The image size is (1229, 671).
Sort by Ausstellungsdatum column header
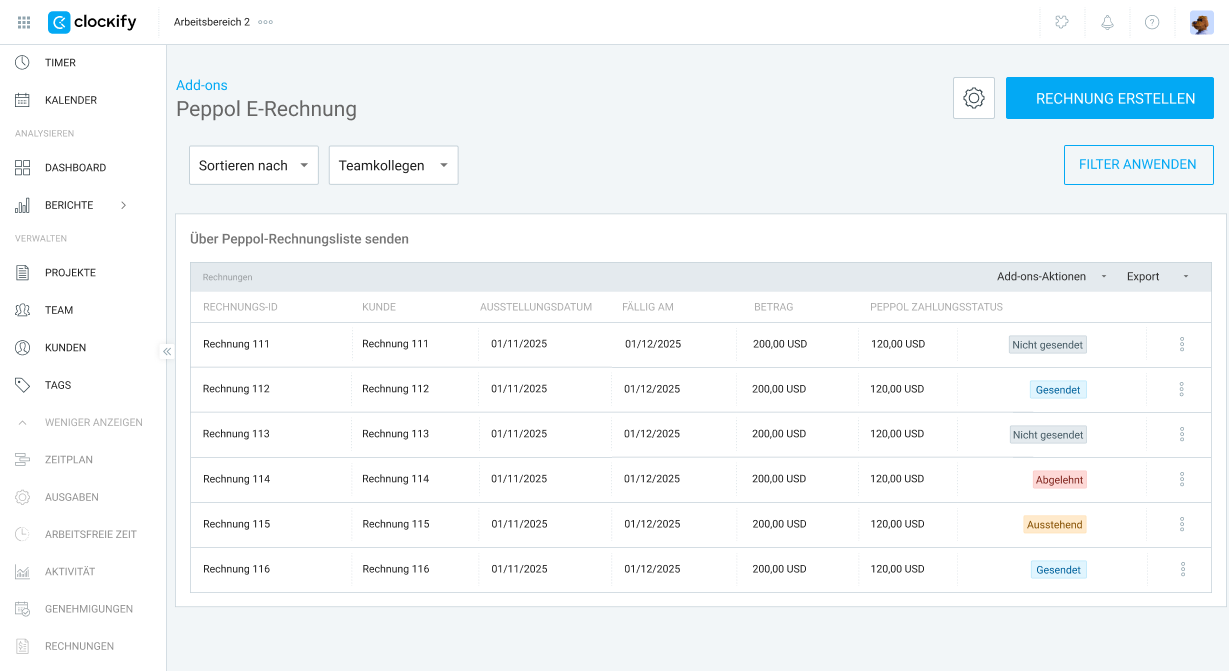click(x=536, y=307)
